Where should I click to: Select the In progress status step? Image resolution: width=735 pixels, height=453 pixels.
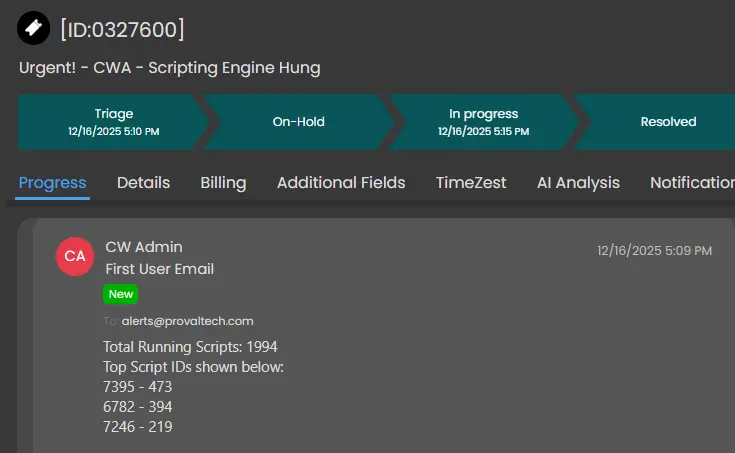click(484, 122)
